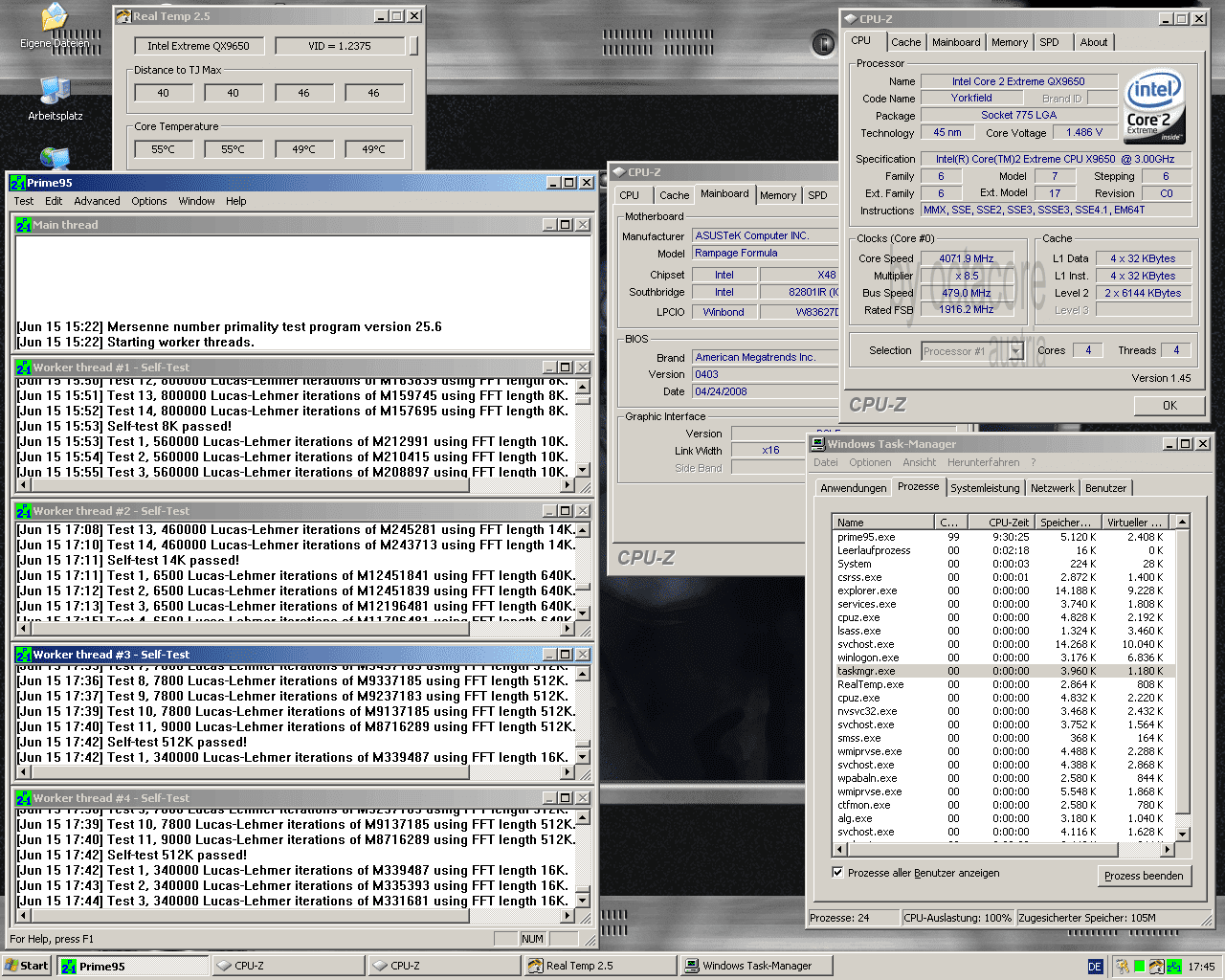Switch to SPD tab in top-right CPU-Z

(1049, 42)
